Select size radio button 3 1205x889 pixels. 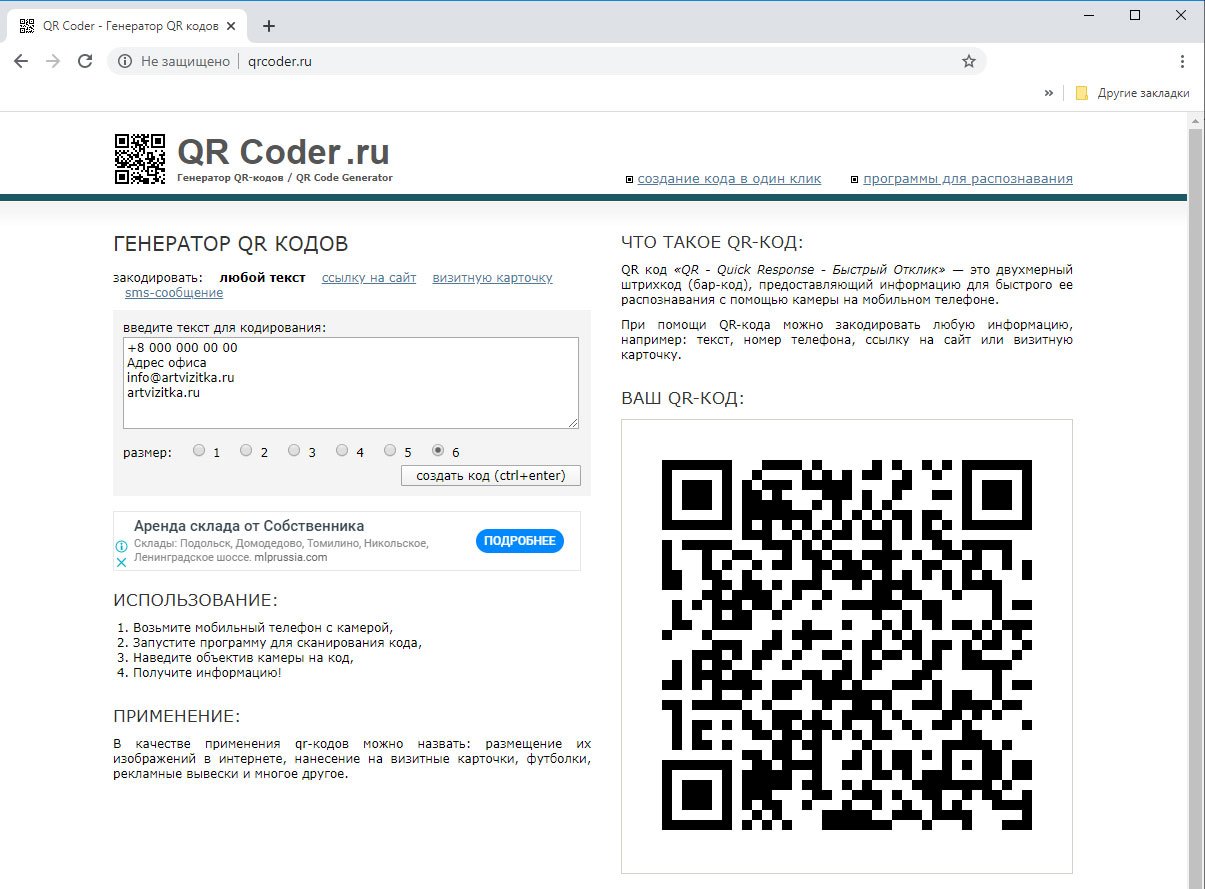click(295, 451)
